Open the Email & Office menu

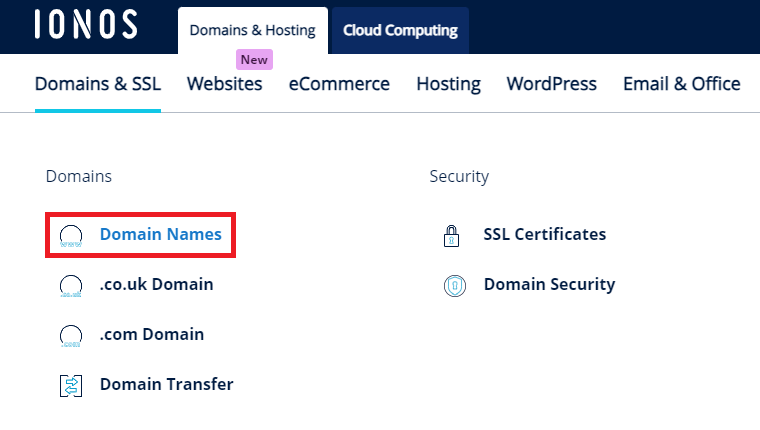pos(681,84)
